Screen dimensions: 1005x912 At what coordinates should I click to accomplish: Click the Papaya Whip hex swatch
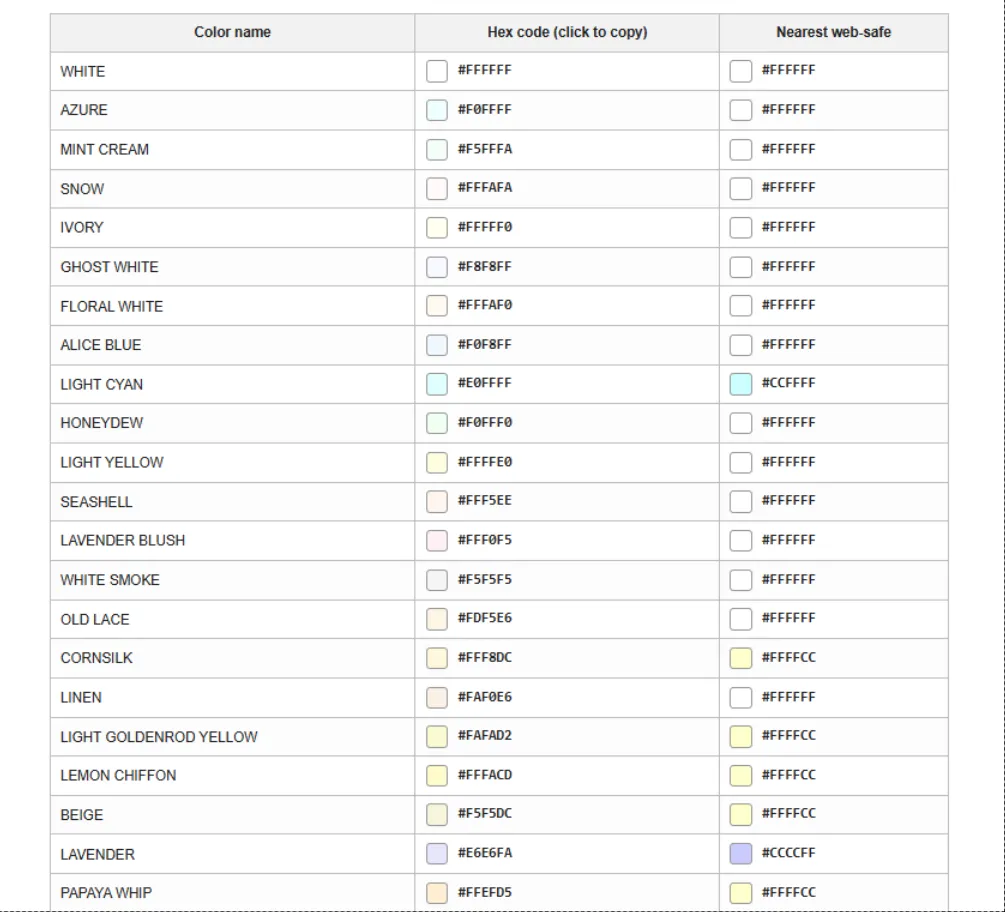point(436,893)
